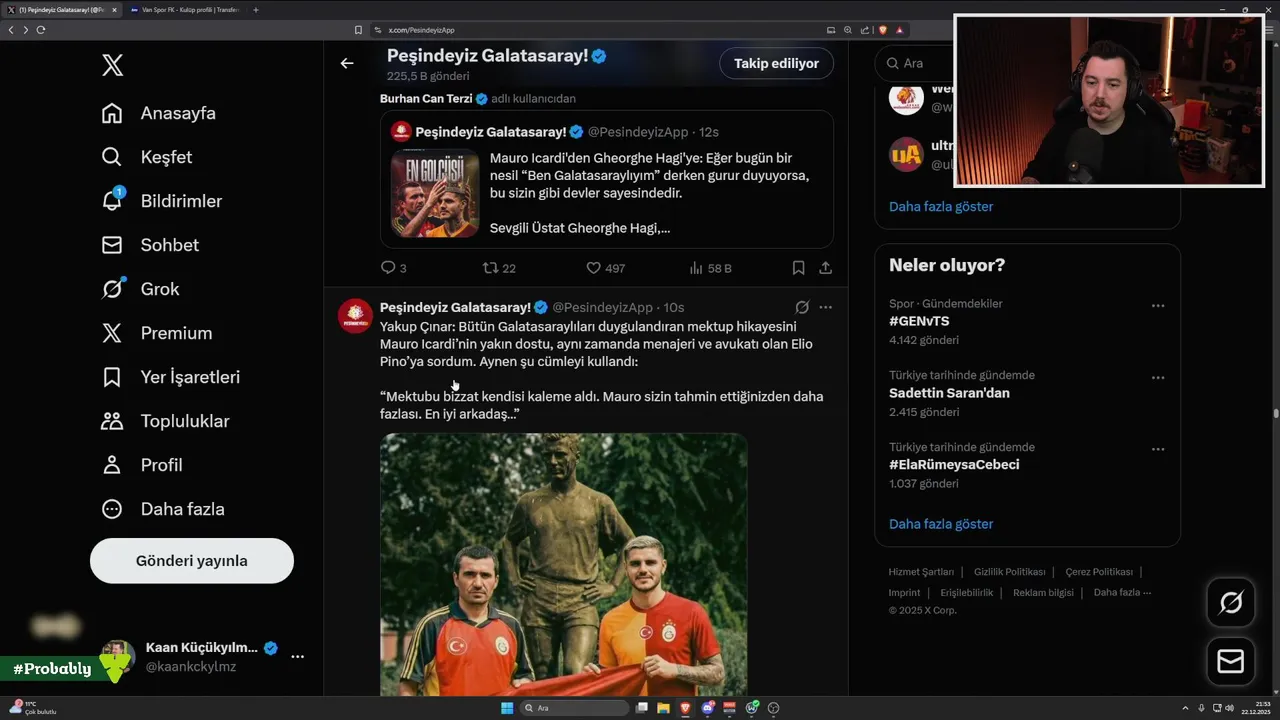
Task: Open Windows Start menu
Action: [507, 708]
